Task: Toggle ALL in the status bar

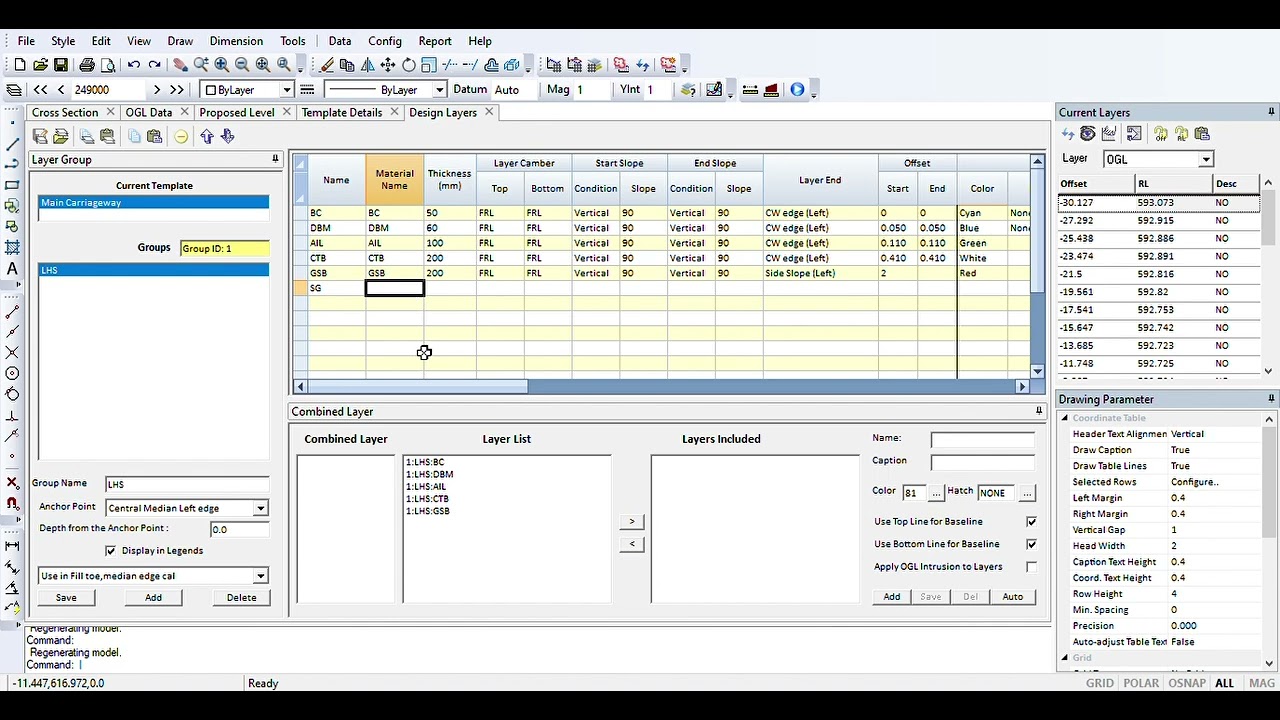Action: click(1225, 683)
